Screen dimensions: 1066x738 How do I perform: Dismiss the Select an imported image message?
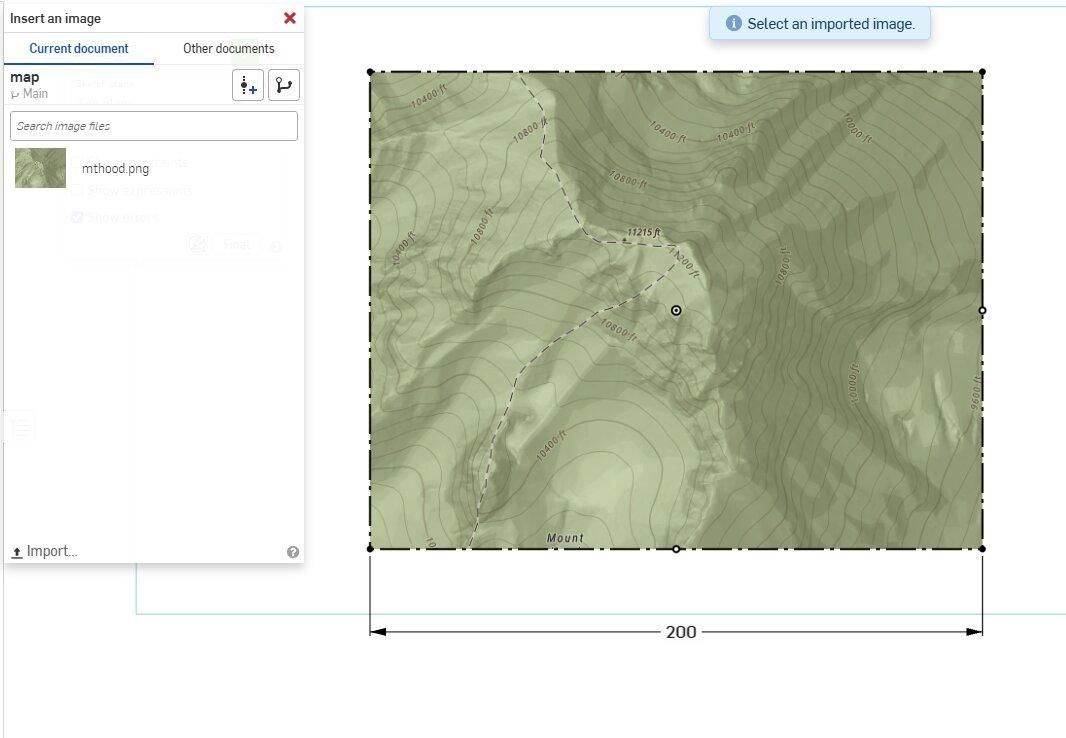pyautogui.click(x=819, y=24)
